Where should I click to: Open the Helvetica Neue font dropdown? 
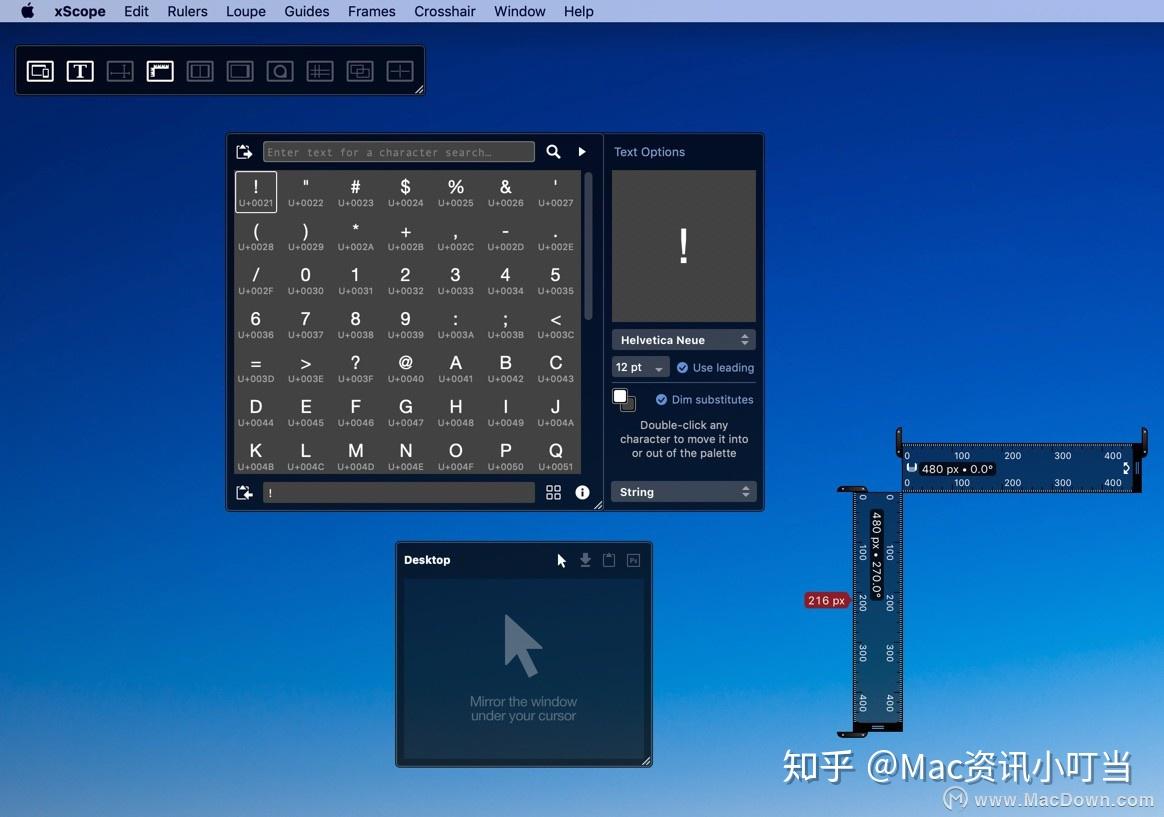pos(683,339)
